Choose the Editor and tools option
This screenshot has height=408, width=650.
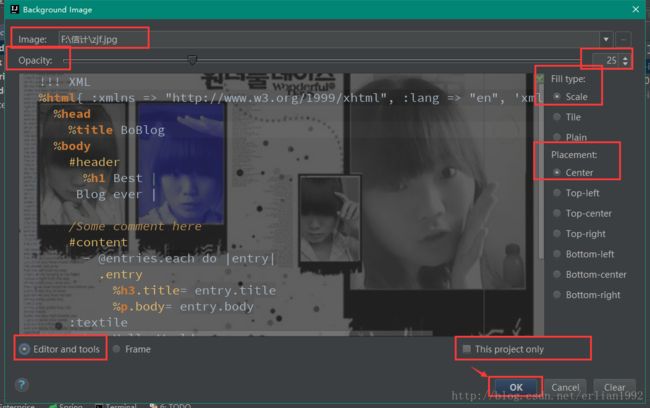tap(60, 349)
